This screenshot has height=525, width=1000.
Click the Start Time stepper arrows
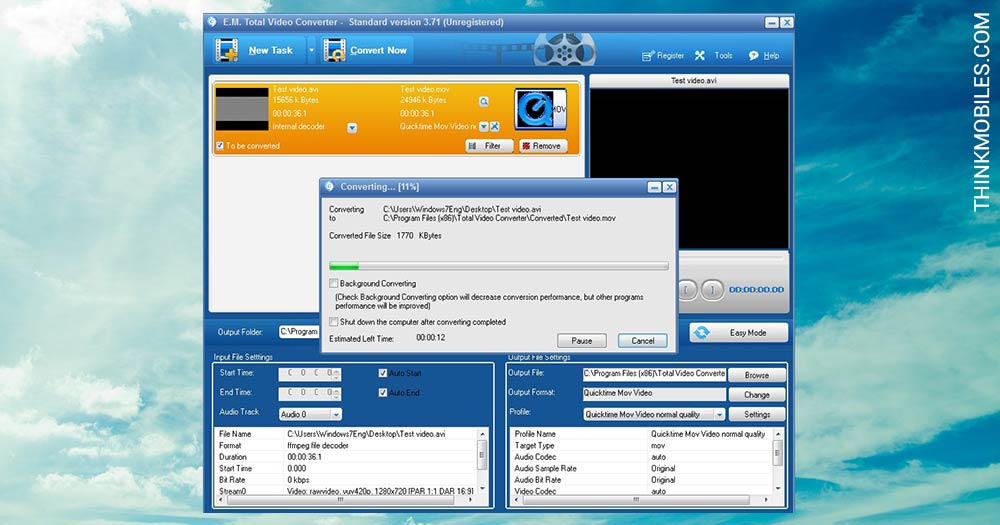(x=337, y=373)
